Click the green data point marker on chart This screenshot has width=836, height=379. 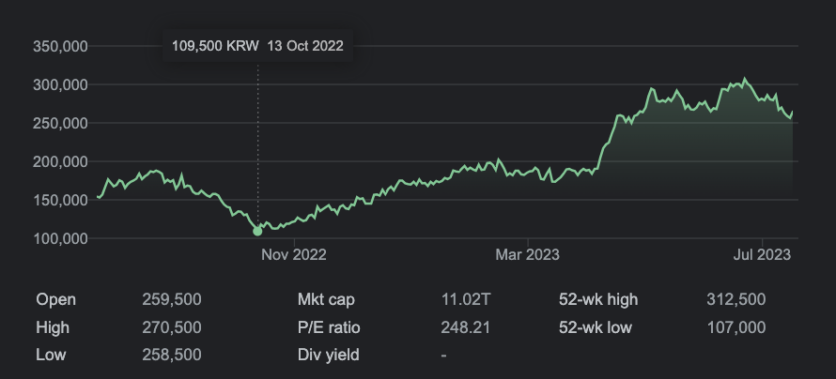click(258, 231)
